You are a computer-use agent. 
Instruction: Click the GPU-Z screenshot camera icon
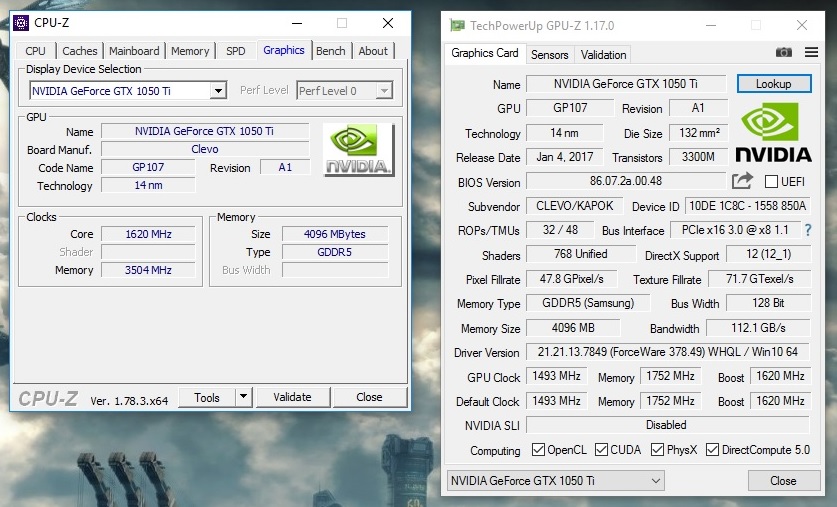[783, 52]
